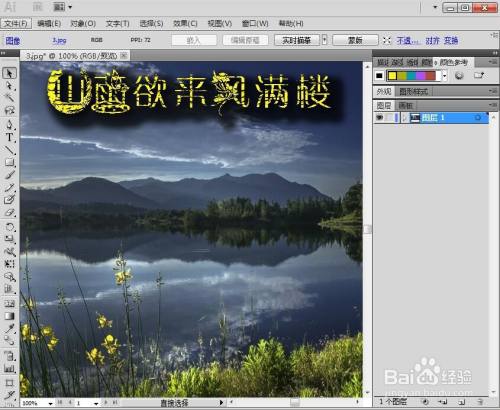The image size is (500, 410).
Task: Open 变换 link in control bar
Action: pos(451,41)
